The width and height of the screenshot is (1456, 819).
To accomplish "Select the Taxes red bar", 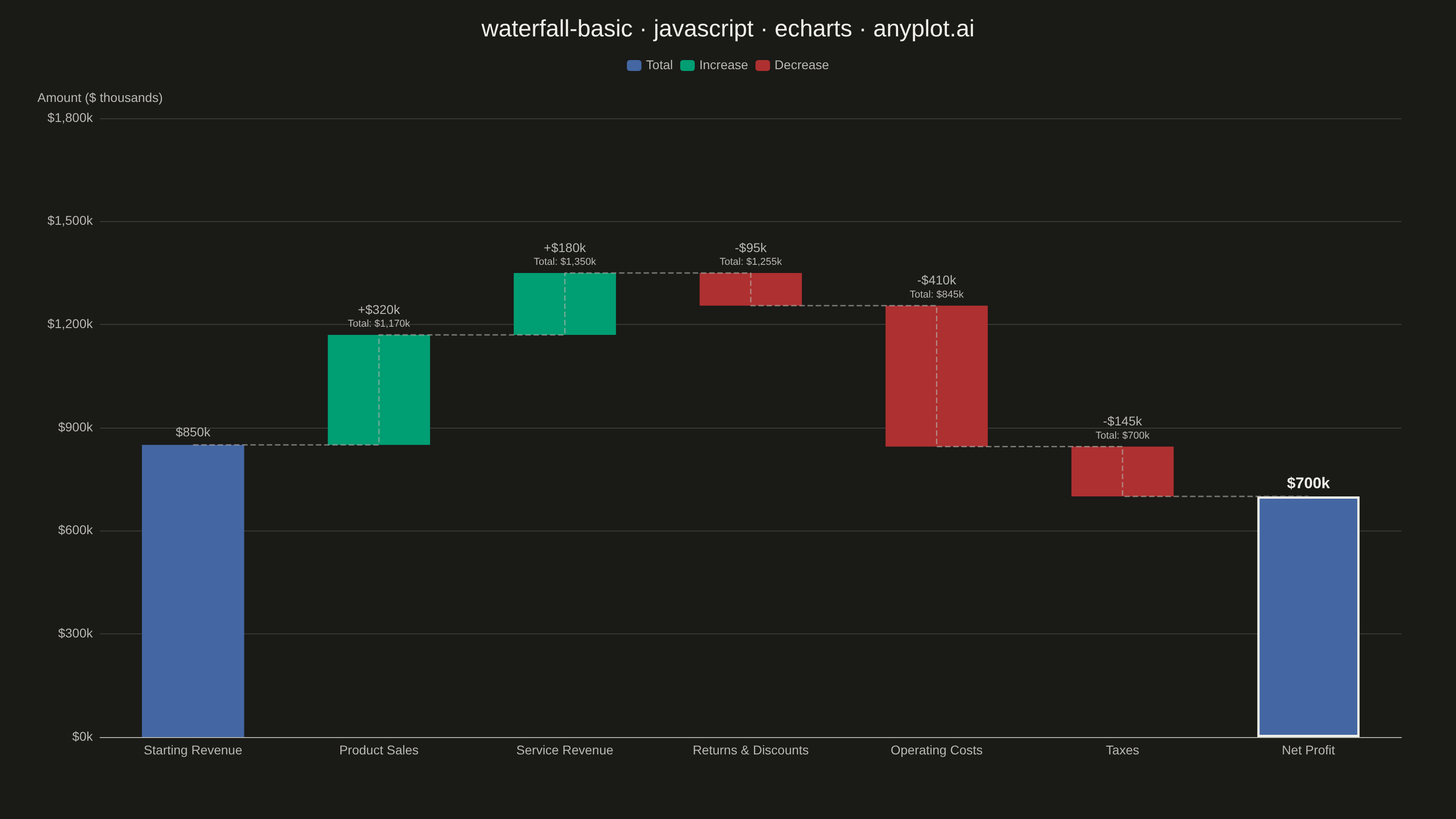I will pyautogui.click(x=1122, y=471).
